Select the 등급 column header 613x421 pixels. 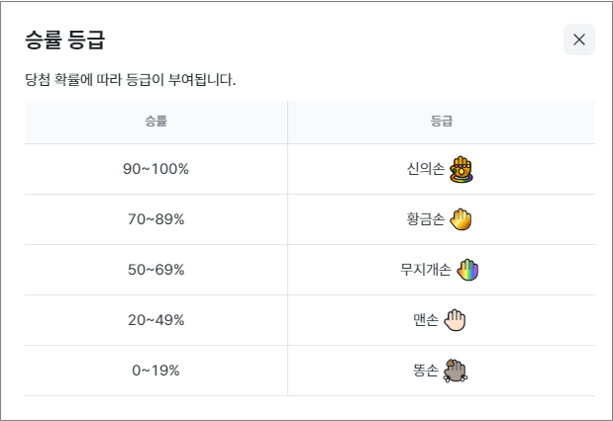(441, 121)
